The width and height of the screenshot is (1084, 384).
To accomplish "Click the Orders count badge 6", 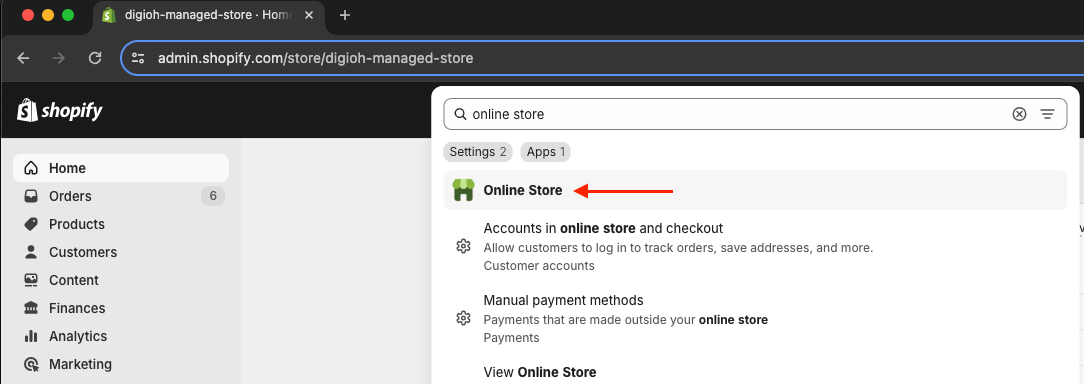I will (213, 196).
